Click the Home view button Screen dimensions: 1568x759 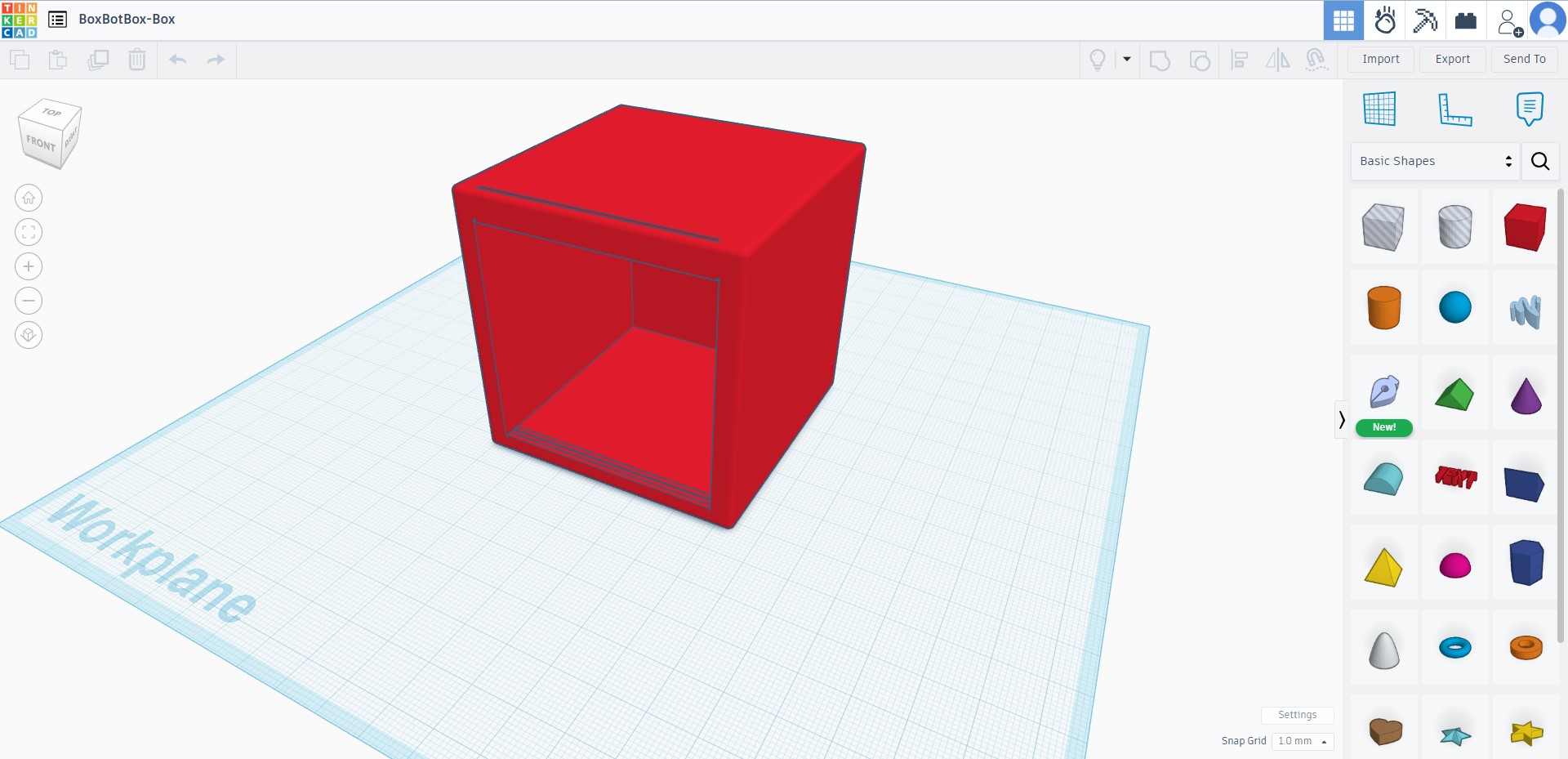point(29,198)
